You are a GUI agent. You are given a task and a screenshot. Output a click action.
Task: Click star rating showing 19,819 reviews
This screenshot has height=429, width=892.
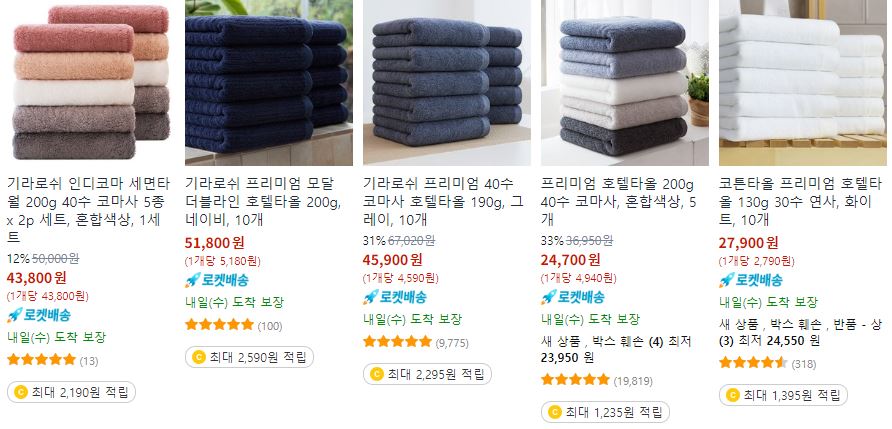(597, 380)
